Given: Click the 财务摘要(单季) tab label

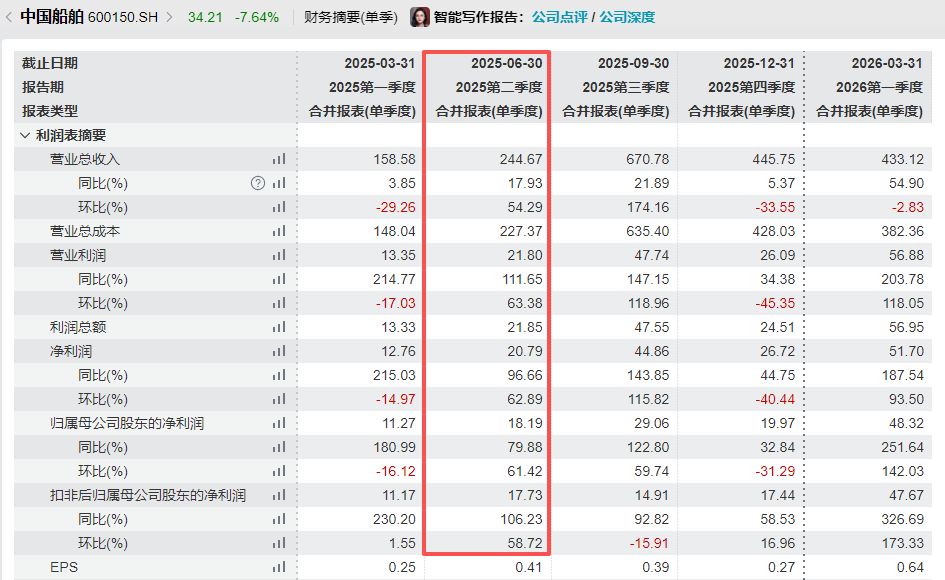Looking at the screenshot, I should click(x=351, y=17).
